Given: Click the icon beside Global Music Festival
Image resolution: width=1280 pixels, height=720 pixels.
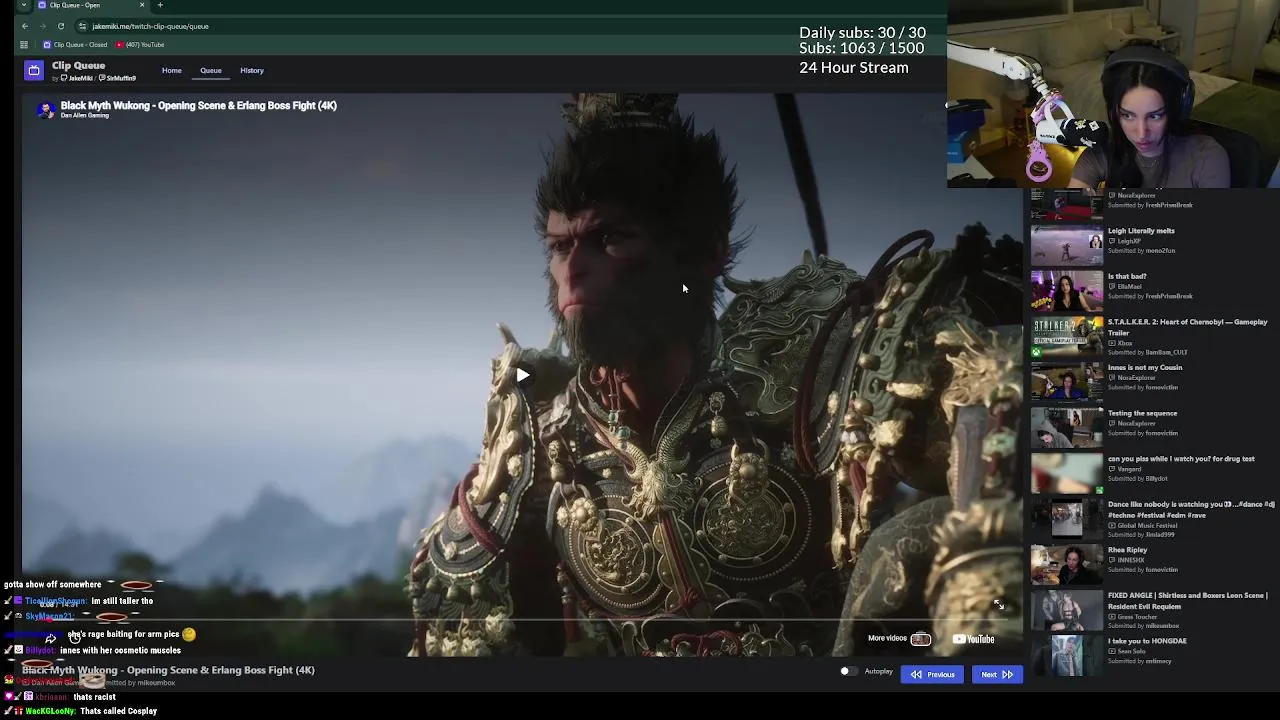Looking at the screenshot, I should 1111,525.
